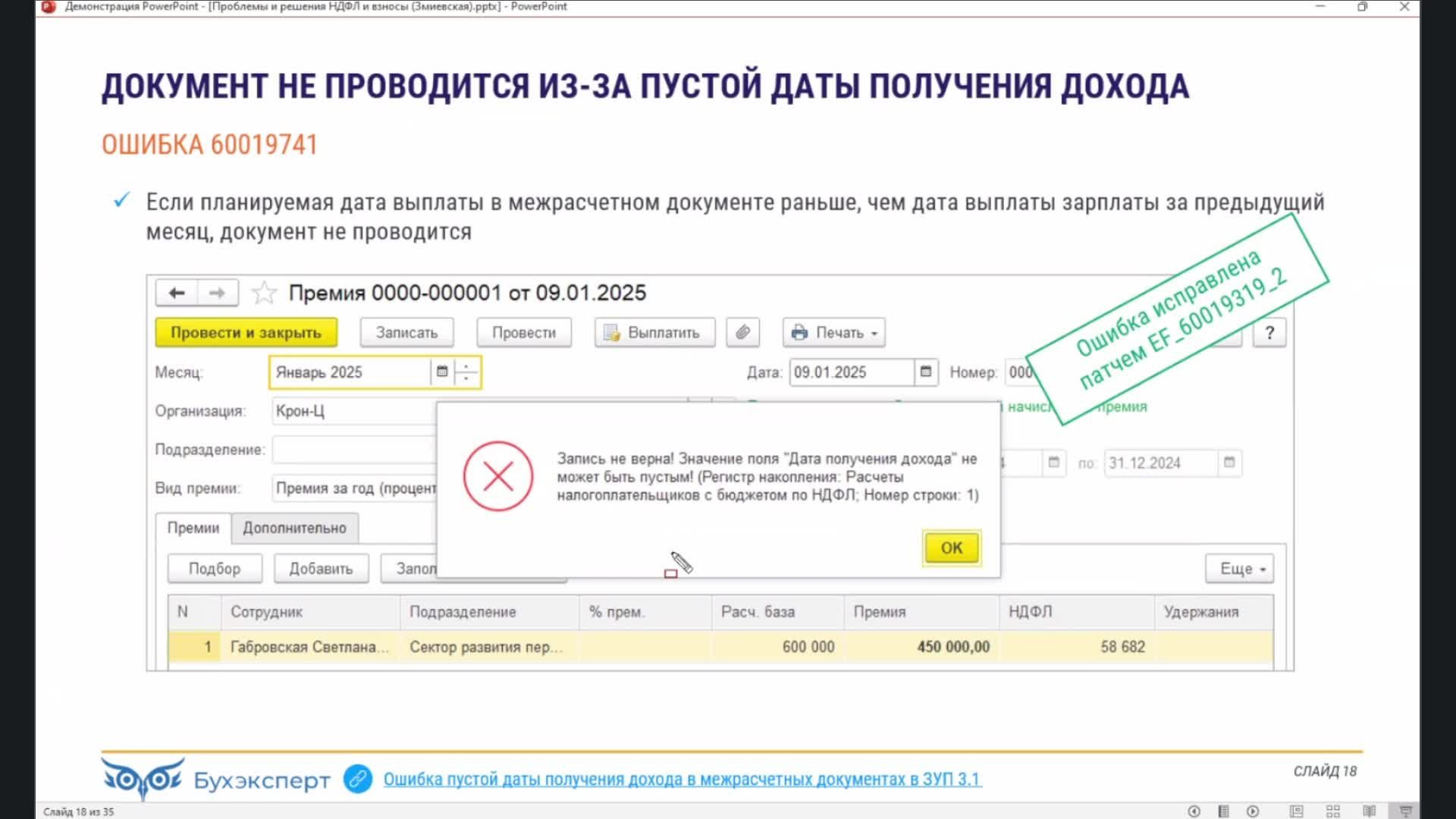
Task: Start Slide Show view icon
Action: (1405, 811)
